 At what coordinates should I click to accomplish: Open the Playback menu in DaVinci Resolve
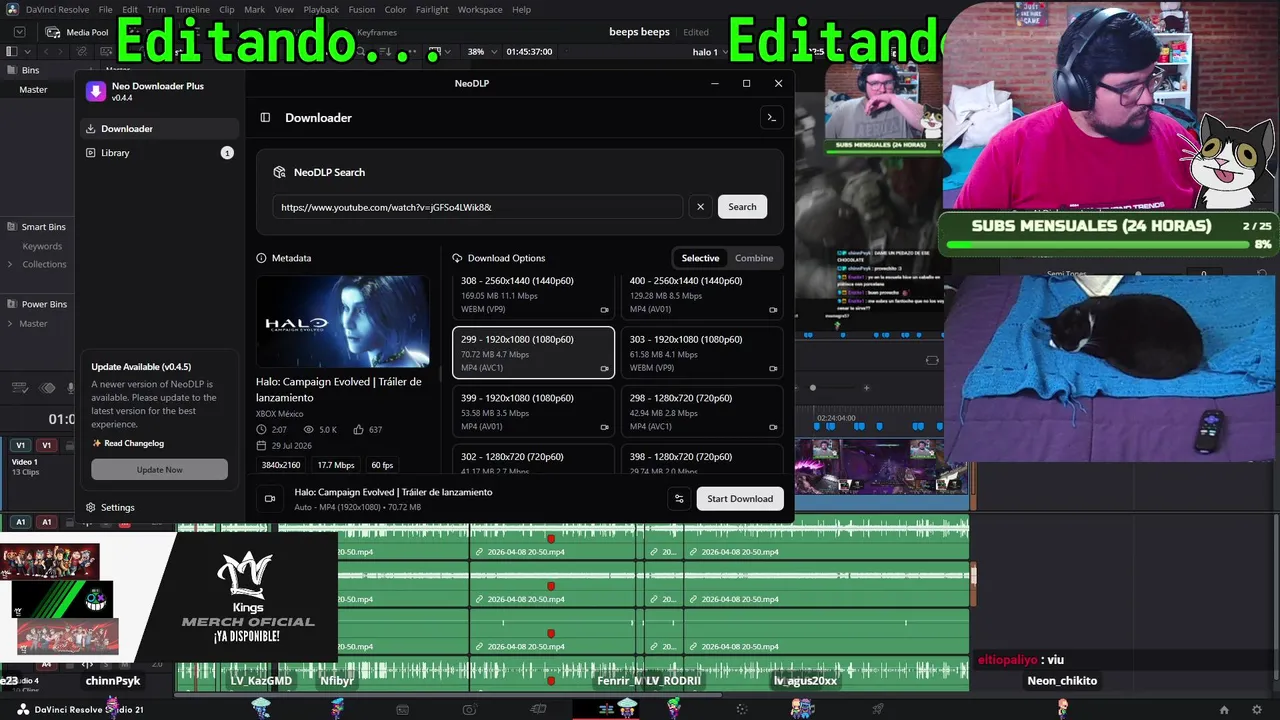point(321,9)
